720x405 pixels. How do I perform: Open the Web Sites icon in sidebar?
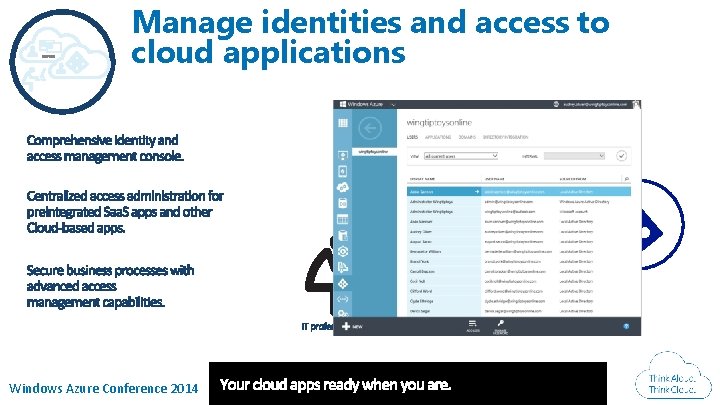pos(343,155)
